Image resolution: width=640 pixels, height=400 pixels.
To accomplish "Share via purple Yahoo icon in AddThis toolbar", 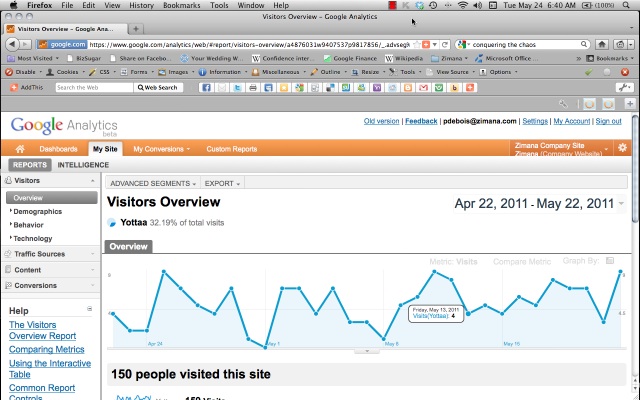I will click(x=377, y=87).
